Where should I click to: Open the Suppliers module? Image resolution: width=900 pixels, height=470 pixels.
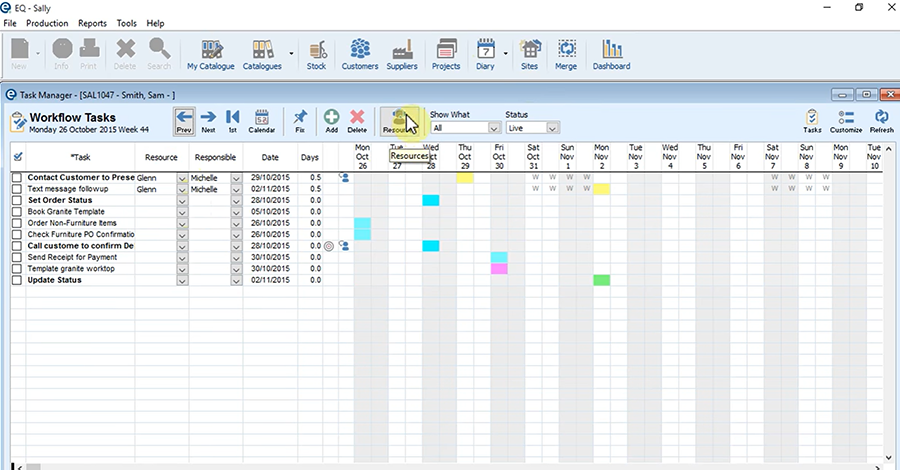pos(402,55)
